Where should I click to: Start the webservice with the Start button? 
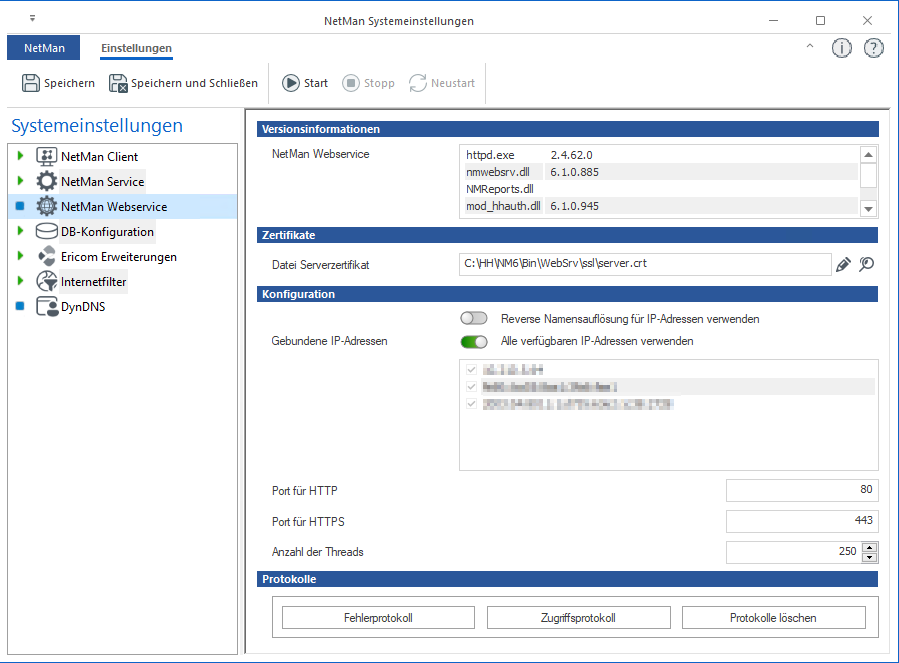304,83
